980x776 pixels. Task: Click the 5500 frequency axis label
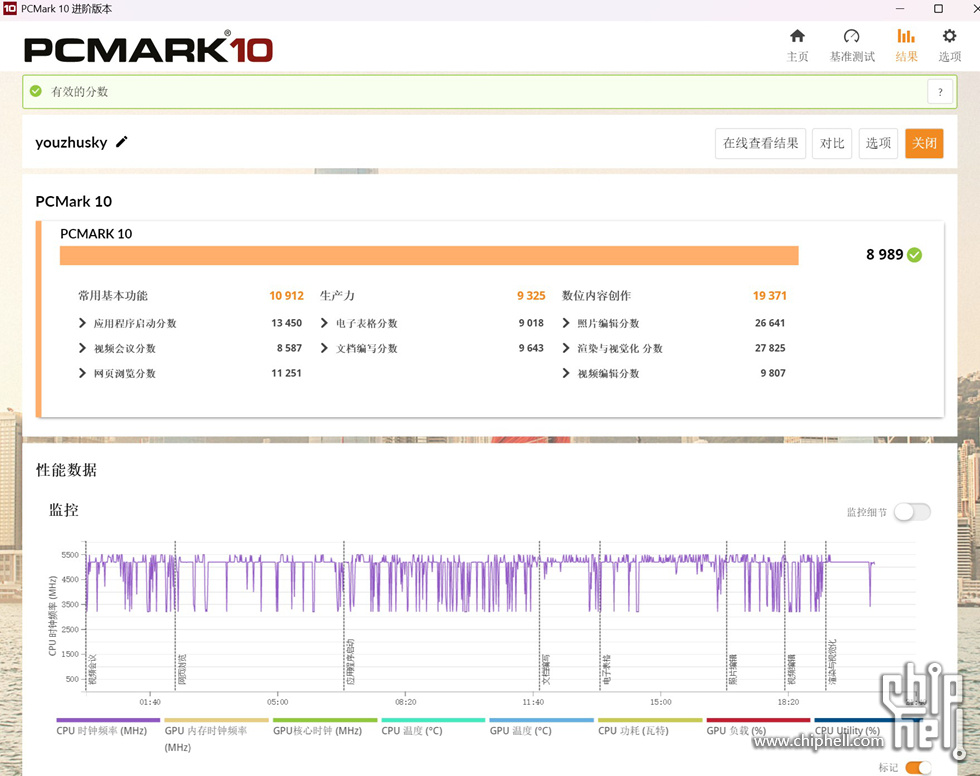(70, 555)
